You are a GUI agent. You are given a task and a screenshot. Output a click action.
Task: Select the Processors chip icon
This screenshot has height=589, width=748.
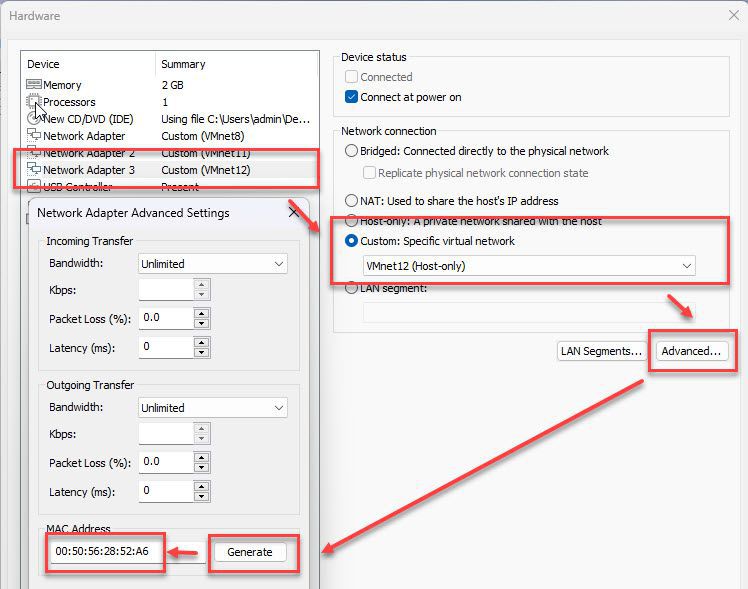pyautogui.click(x=33, y=102)
